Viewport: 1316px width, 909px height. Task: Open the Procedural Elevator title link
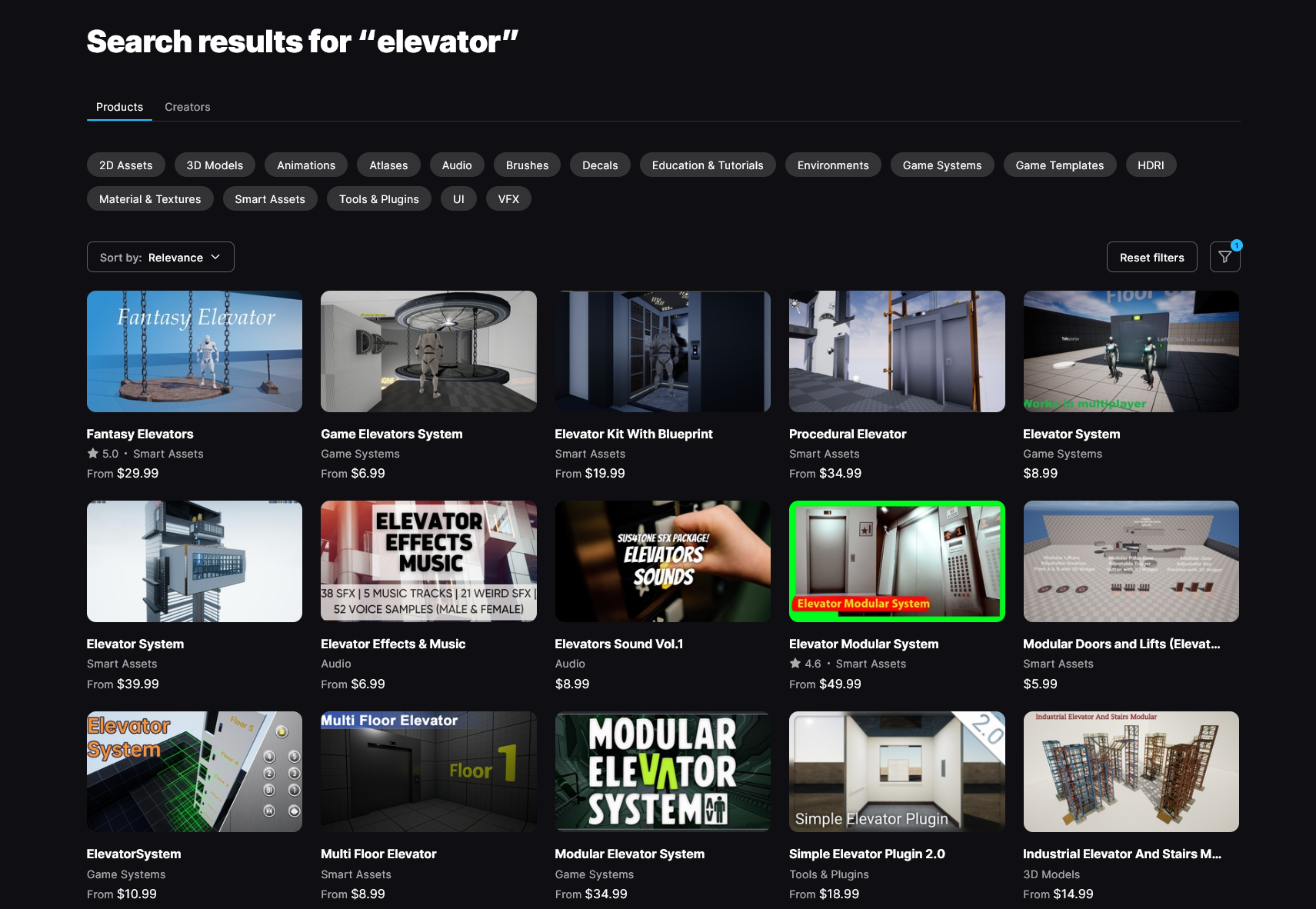848,434
